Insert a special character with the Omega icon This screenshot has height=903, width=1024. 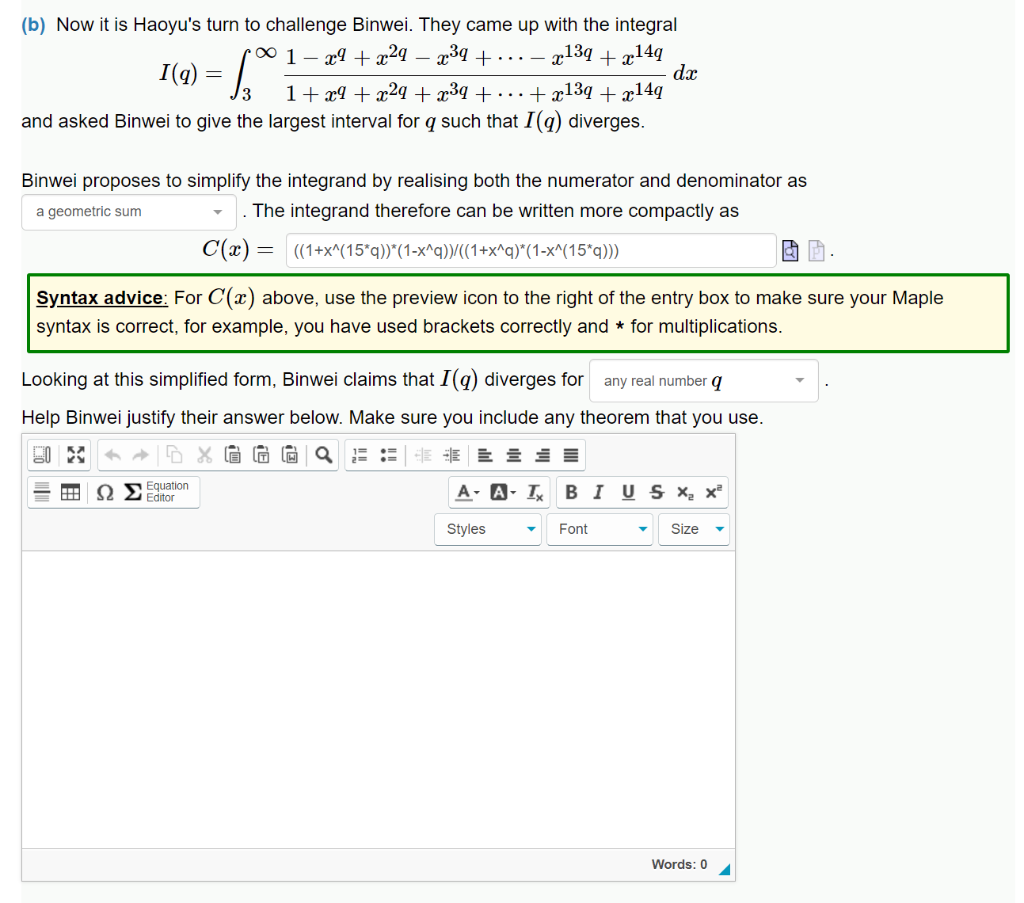pos(104,492)
